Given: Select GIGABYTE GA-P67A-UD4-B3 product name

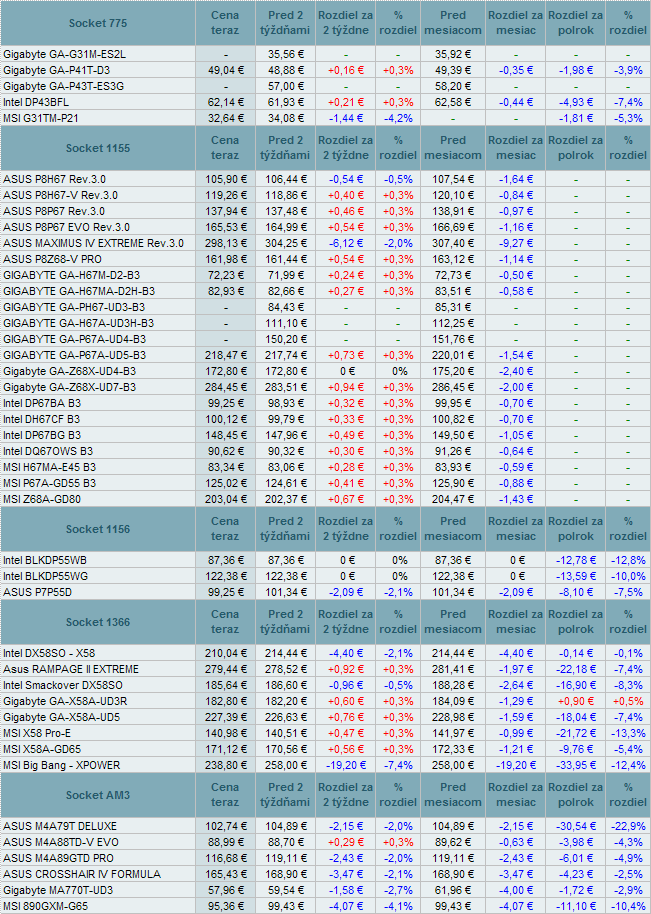Looking at the screenshot, I should point(75,339).
